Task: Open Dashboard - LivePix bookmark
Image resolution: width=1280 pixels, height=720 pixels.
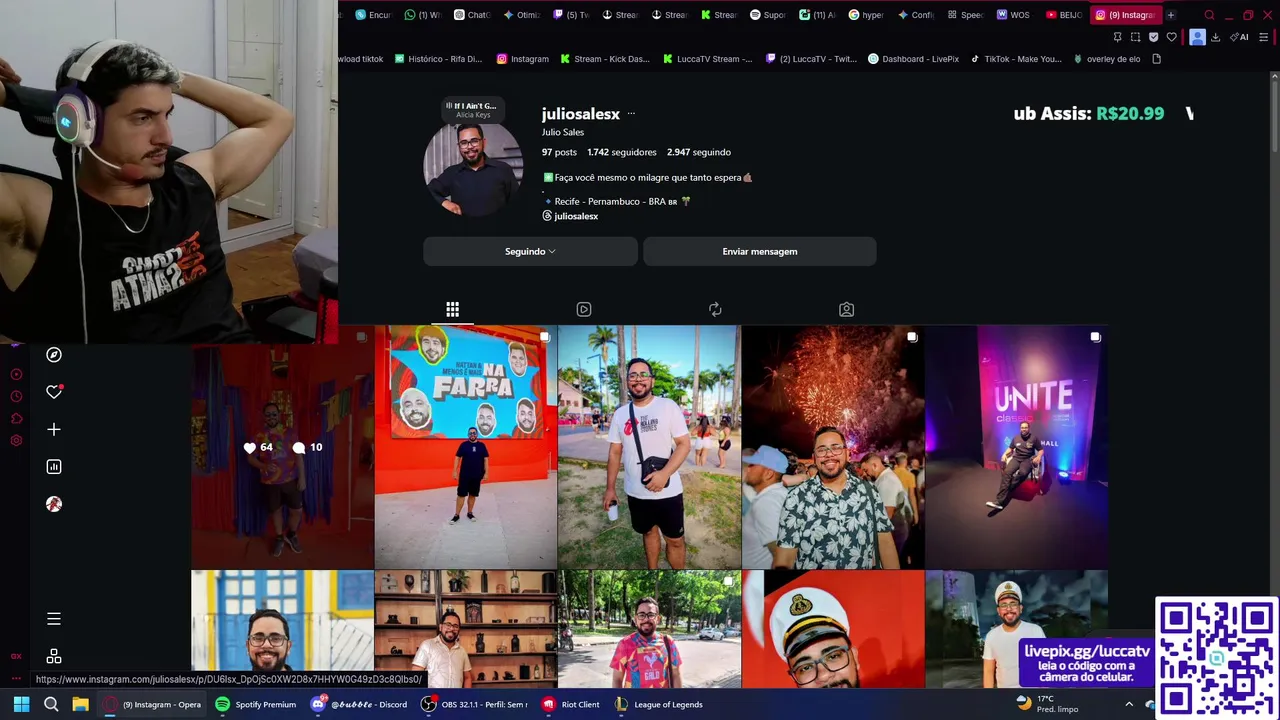Action: (x=913, y=59)
